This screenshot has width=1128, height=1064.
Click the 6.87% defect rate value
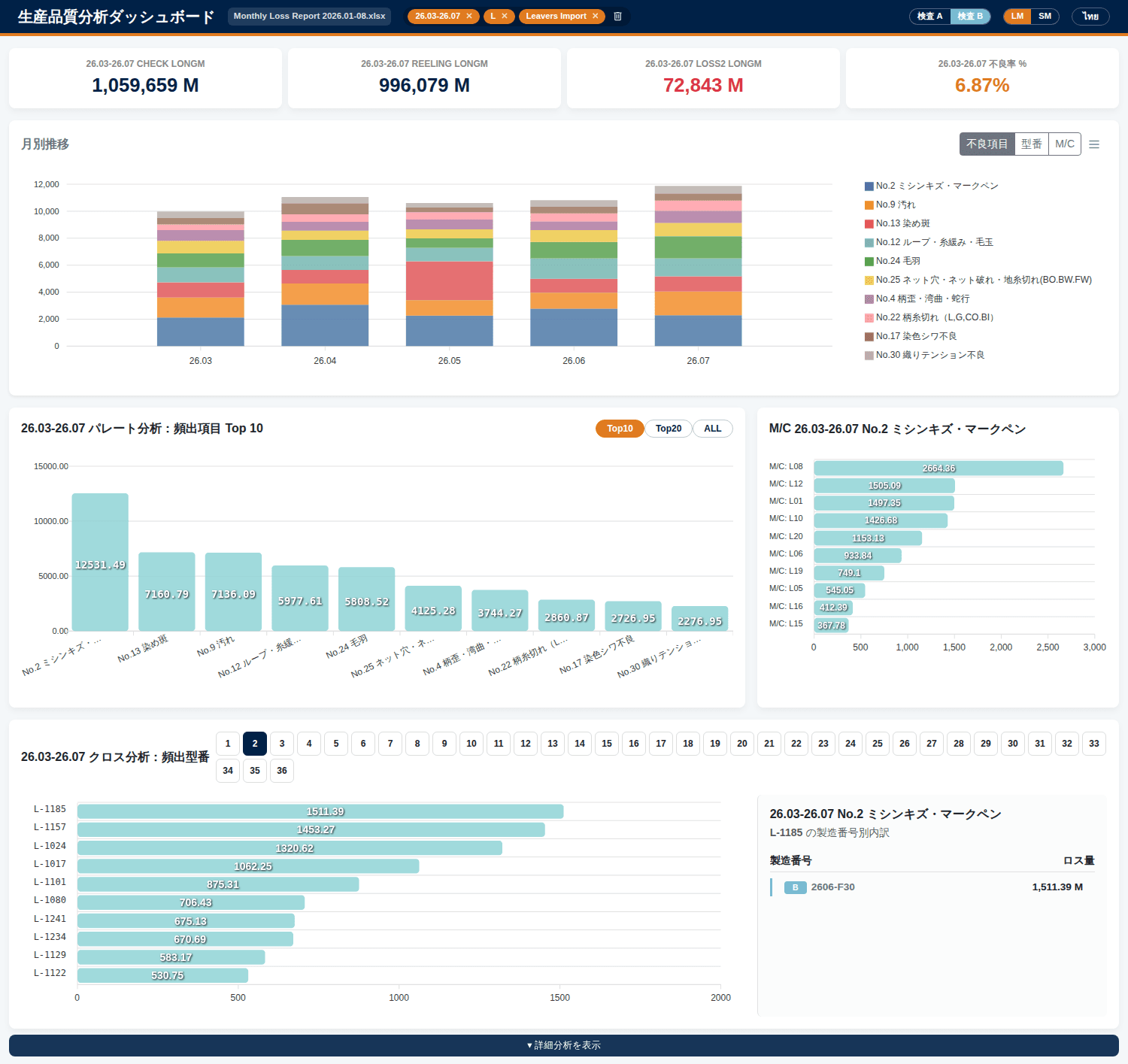pos(982,85)
